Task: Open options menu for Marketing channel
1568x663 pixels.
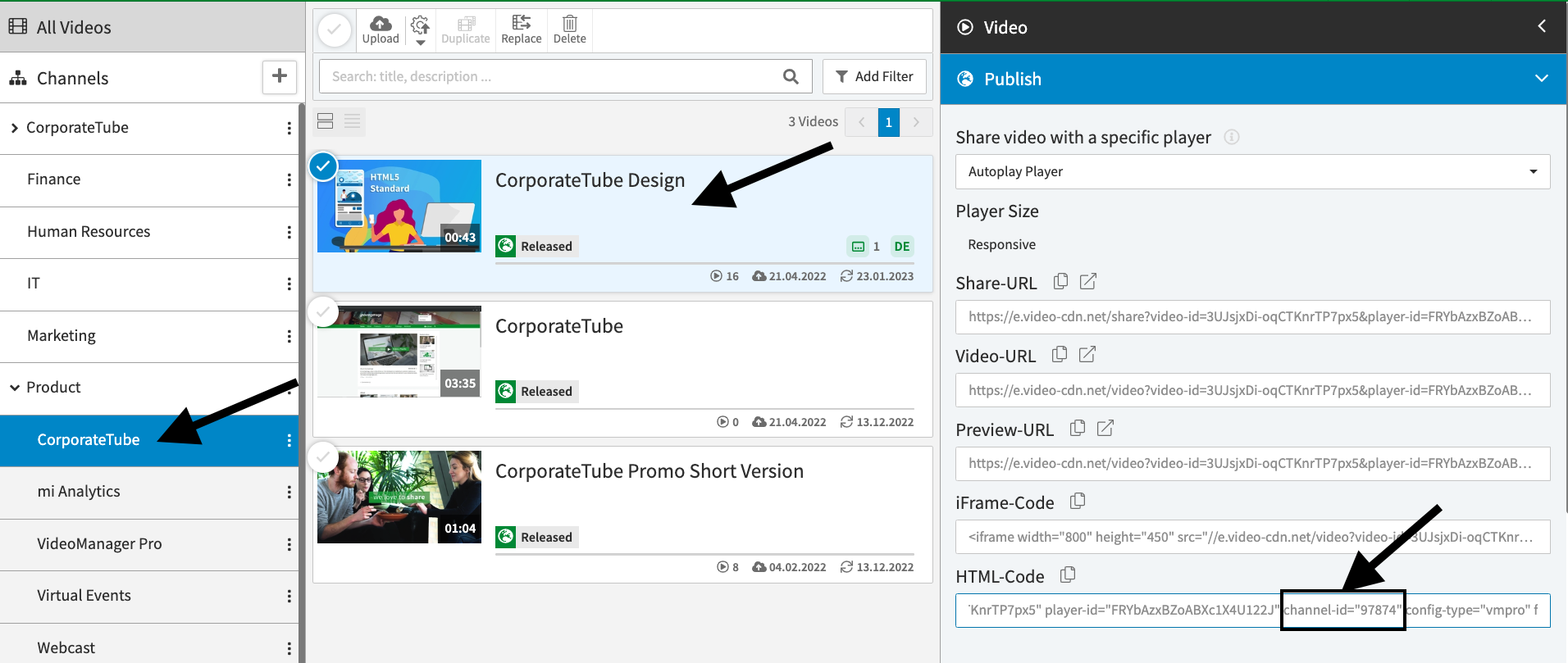Action: tap(289, 336)
